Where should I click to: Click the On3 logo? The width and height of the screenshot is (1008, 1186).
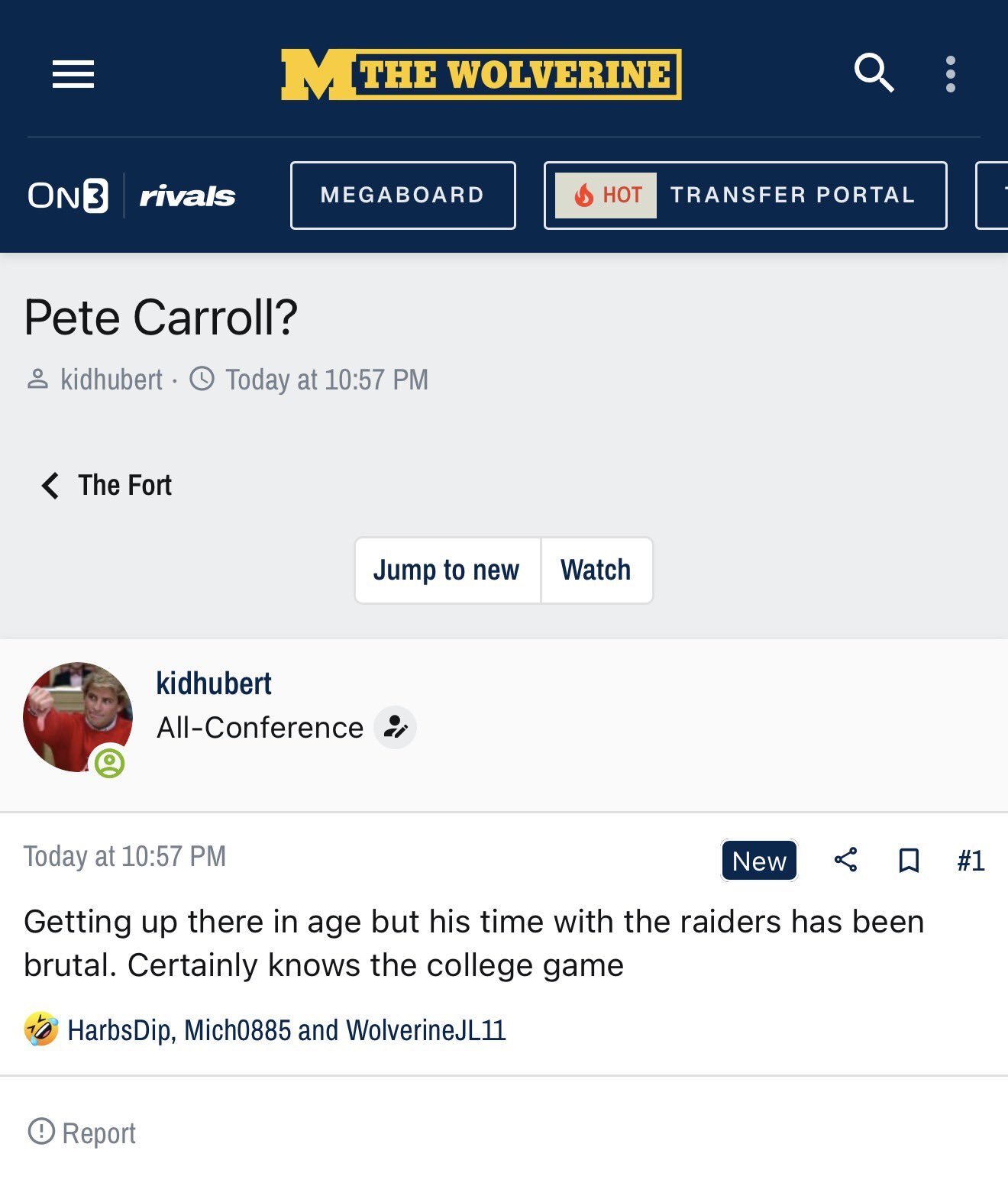pos(68,196)
